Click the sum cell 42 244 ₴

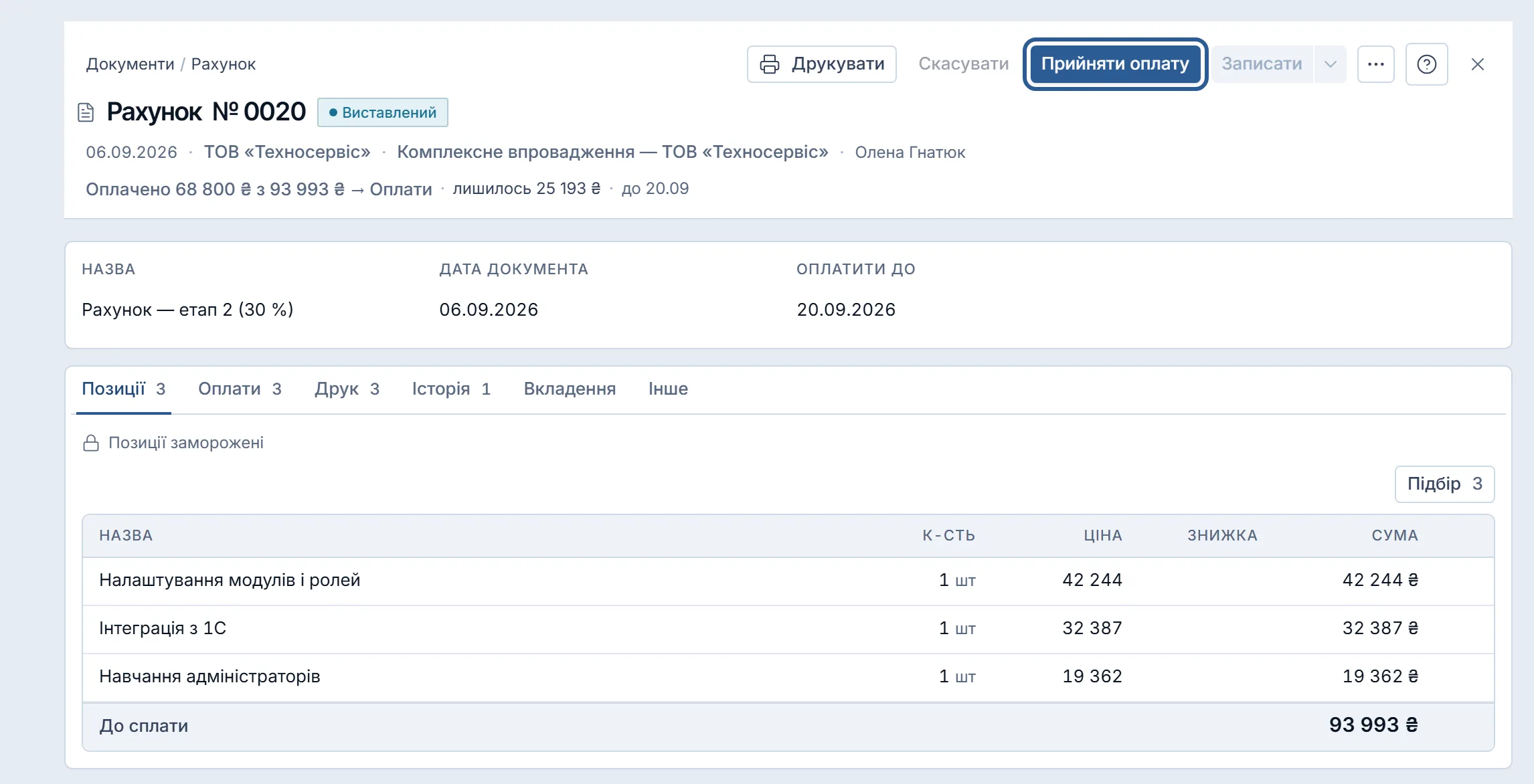pos(1380,581)
